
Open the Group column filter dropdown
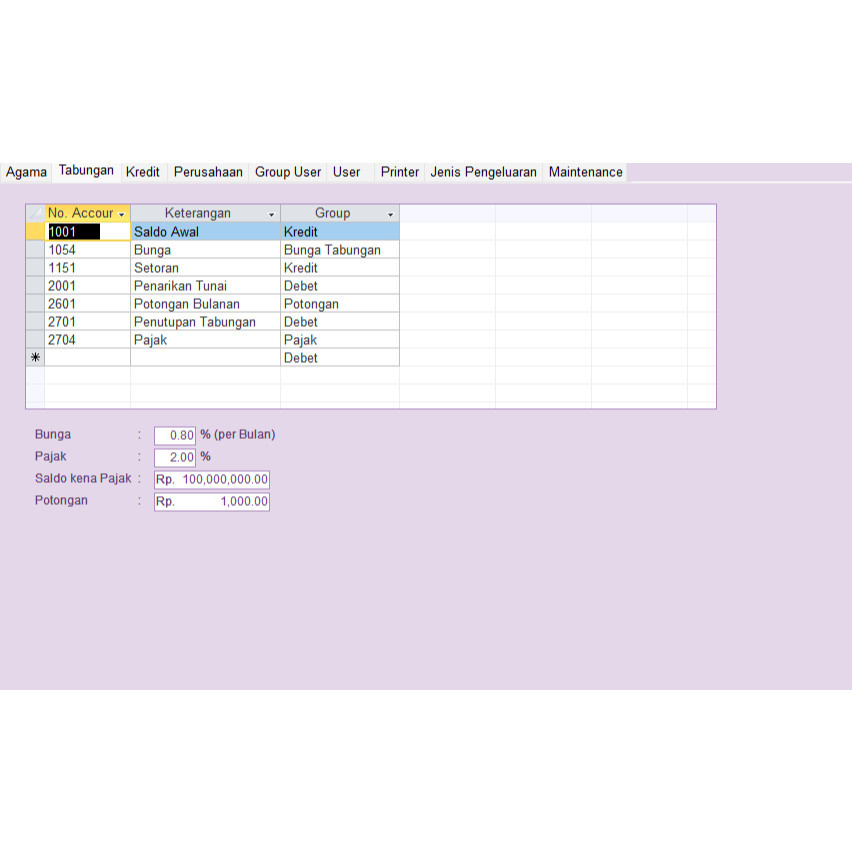pyautogui.click(x=390, y=214)
